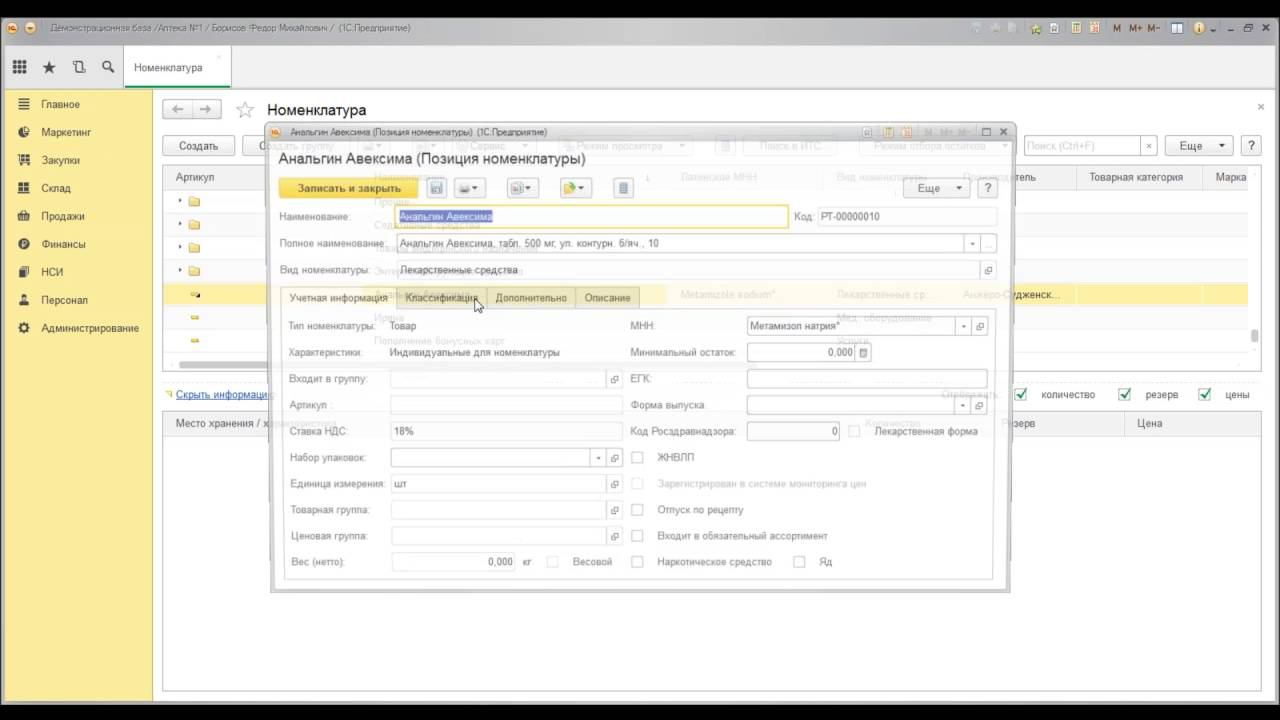This screenshot has height=720, width=1280.
Task: Switch to the Учетная информация tab
Action: 338,298
